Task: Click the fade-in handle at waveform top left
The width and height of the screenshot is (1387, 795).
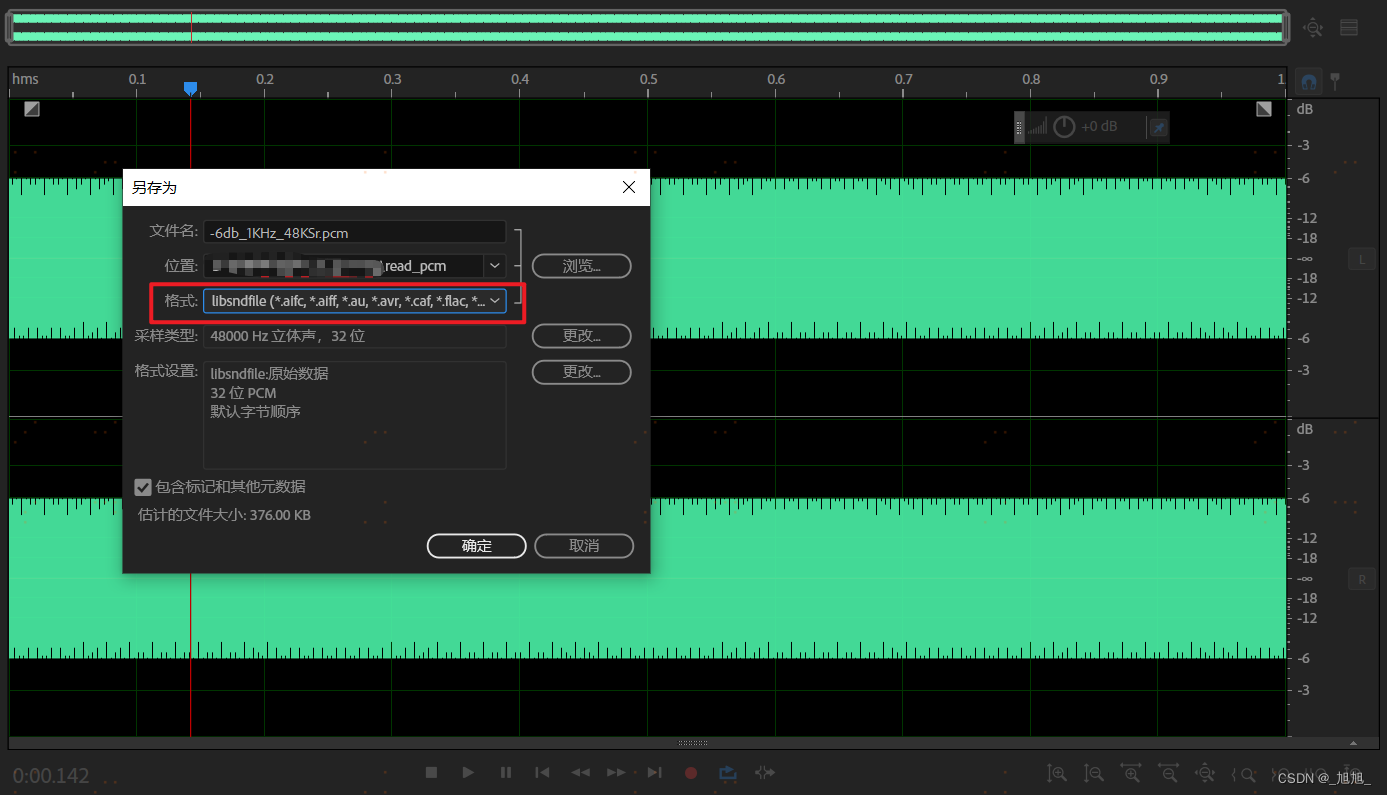Action: [32, 109]
